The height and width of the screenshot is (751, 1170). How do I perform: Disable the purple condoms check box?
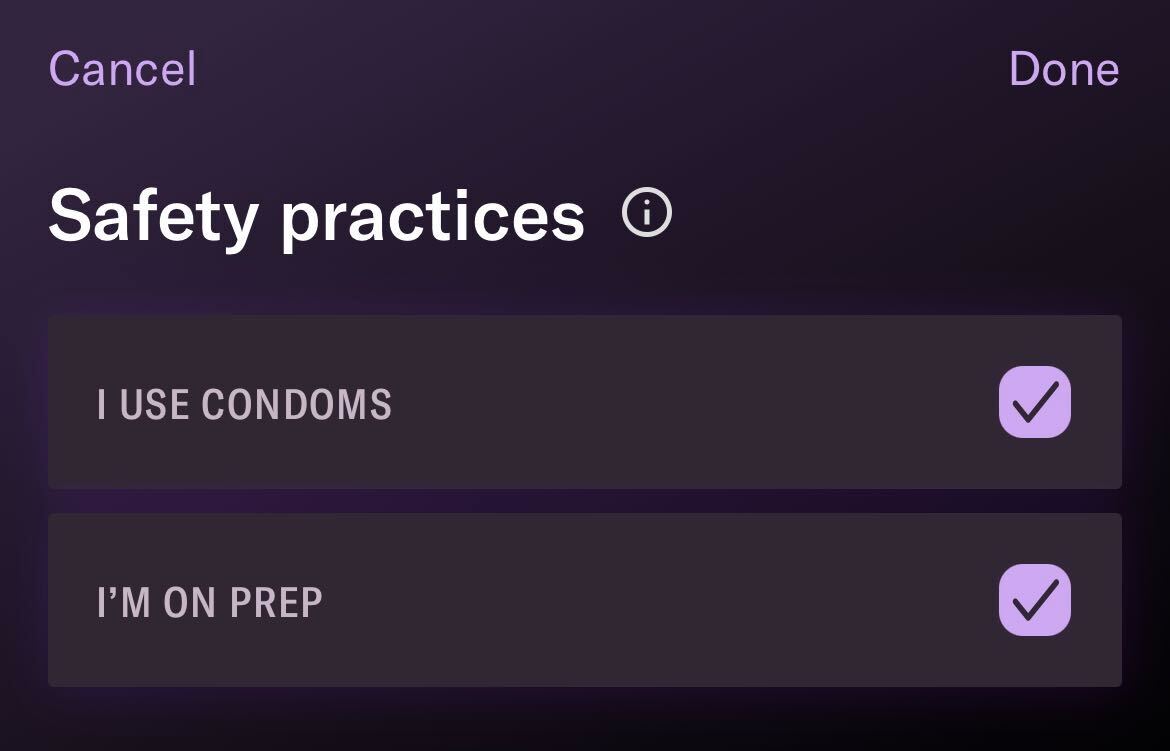tap(1034, 402)
